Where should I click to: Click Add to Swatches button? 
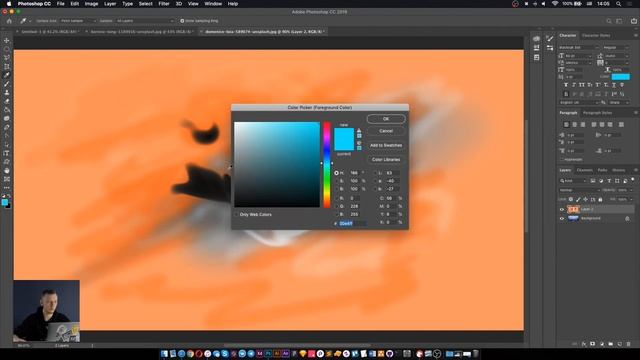(x=386, y=145)
